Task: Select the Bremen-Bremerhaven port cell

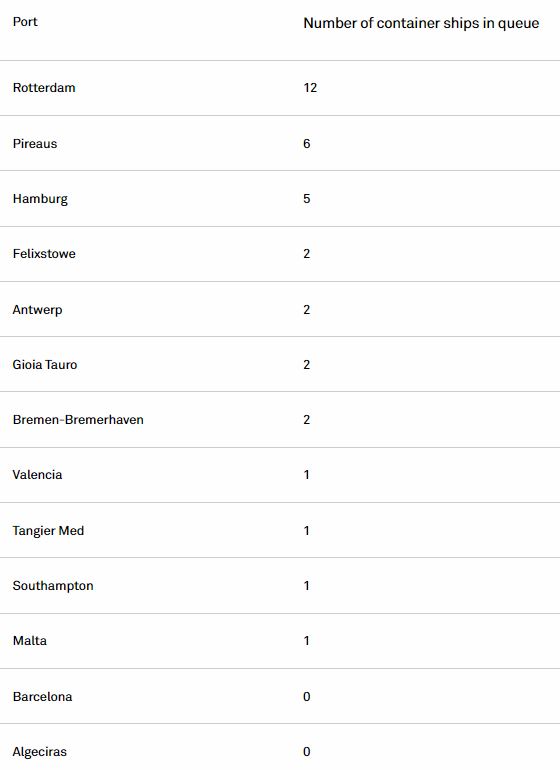Action: coord(78,420)
